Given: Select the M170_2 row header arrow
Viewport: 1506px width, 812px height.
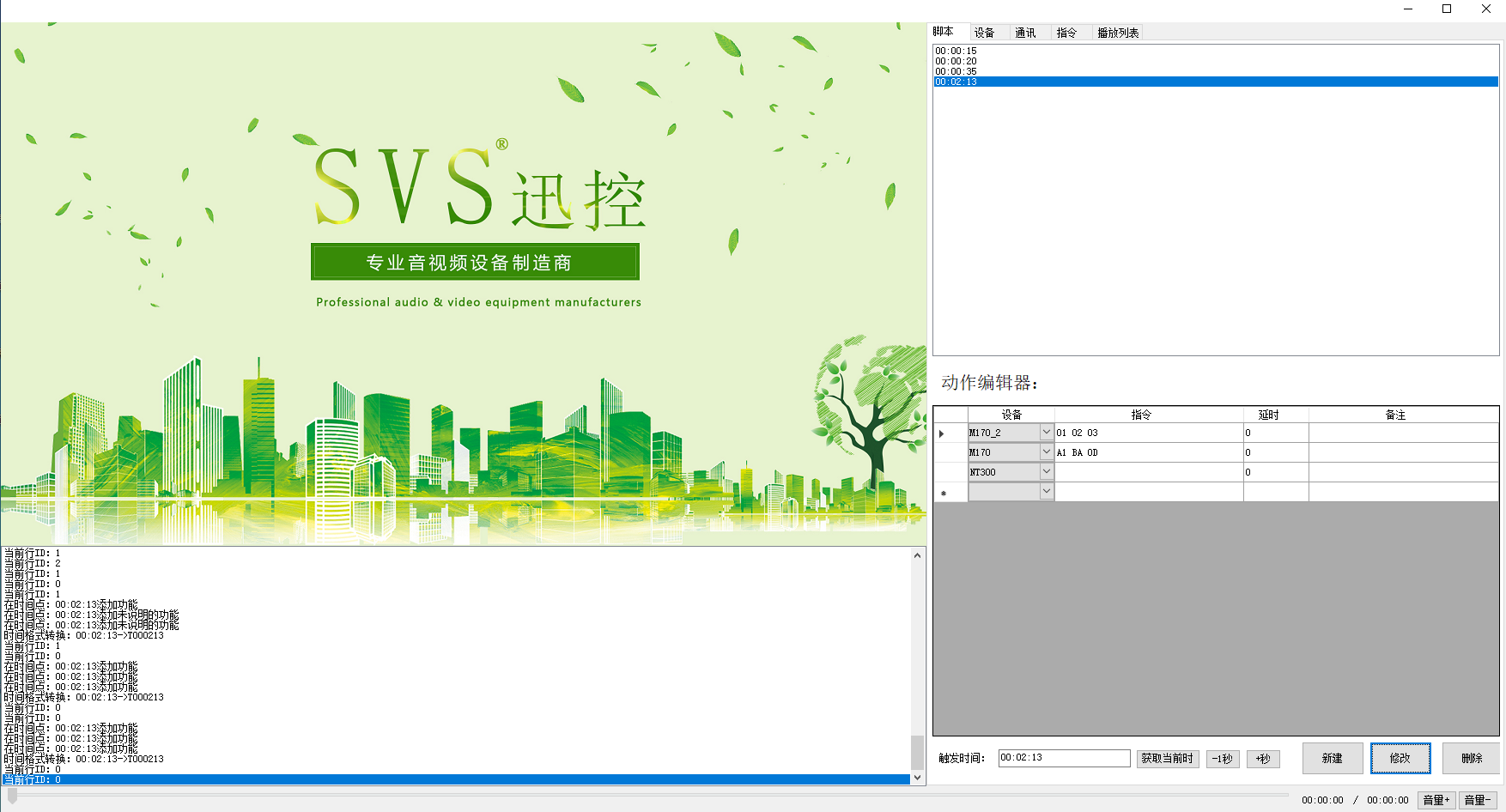Looking at the screenshot, I should click(943, 433).
